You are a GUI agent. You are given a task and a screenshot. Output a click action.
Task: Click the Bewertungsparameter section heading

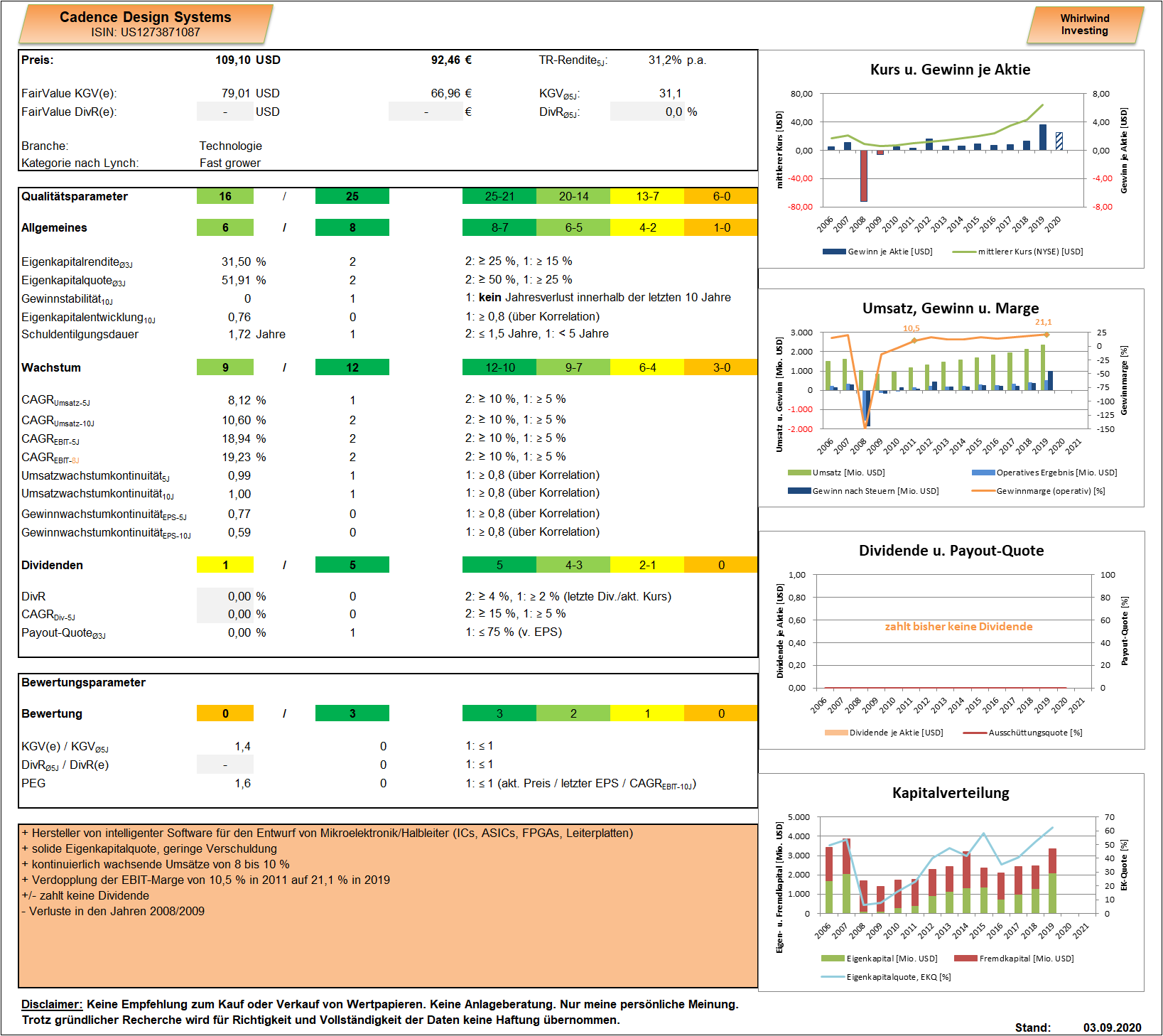click(83, 682)
